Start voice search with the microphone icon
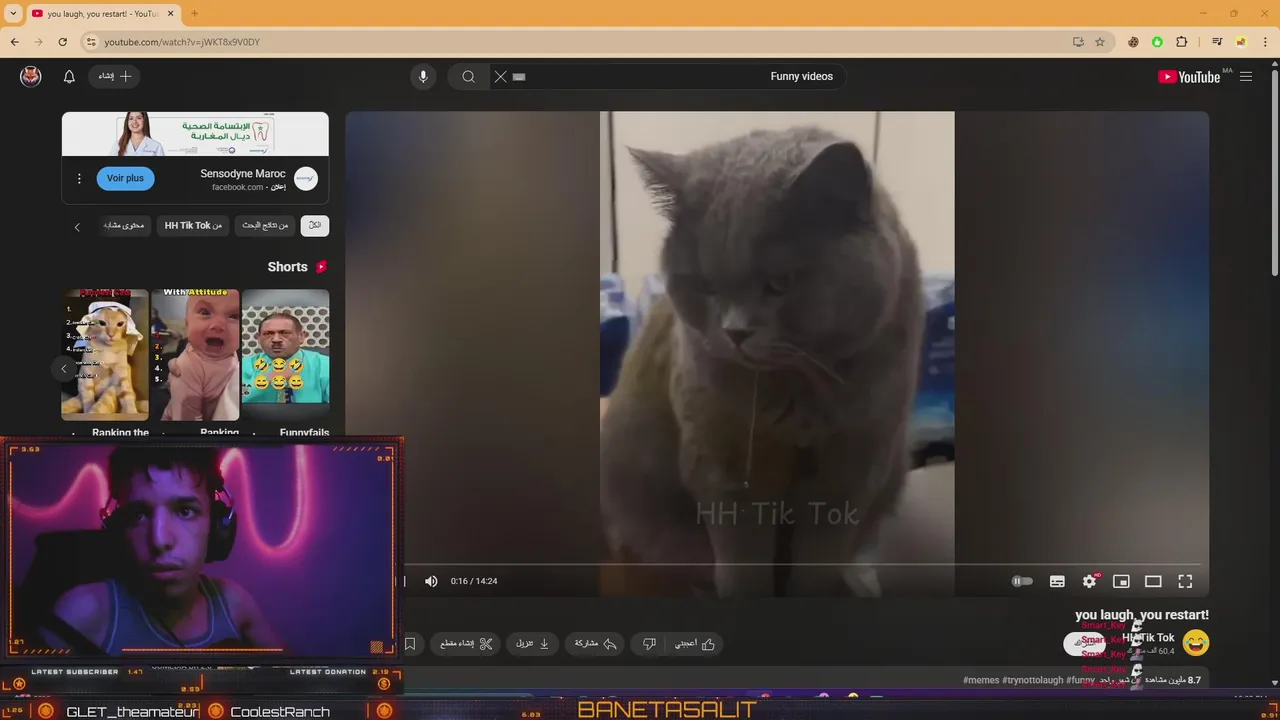1280x720 pixels. coord(423,77)
